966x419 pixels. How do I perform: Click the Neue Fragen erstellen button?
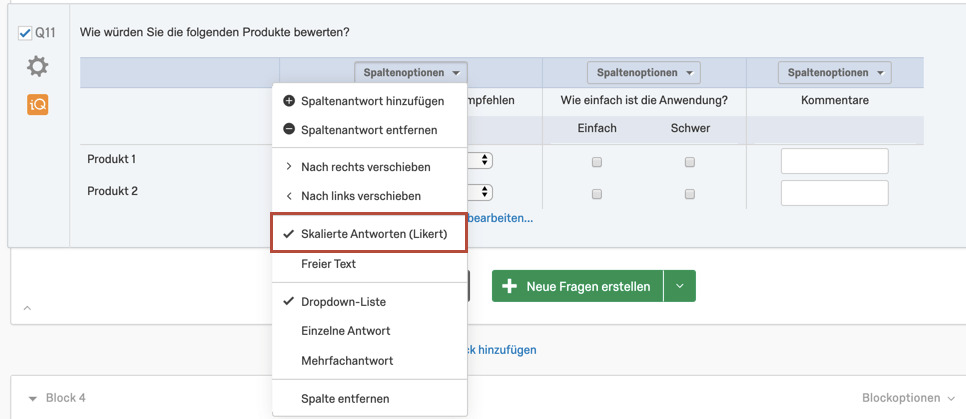click(x=577, y=286)
